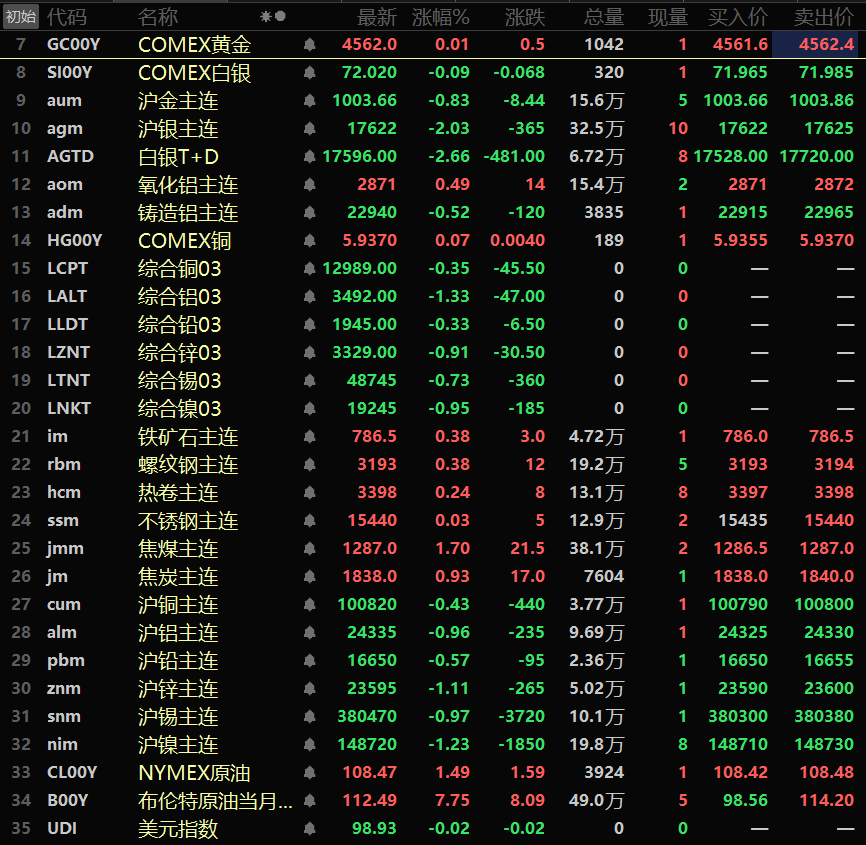Click the 代码 column header
This screenshot has width=866, height=845.
tap(67, 17)
